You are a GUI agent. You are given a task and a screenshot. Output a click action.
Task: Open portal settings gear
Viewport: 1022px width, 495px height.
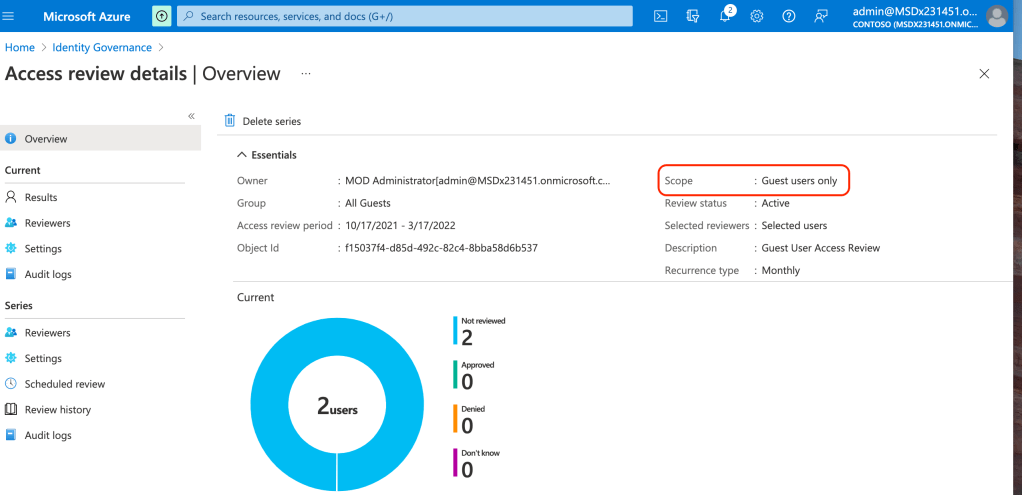[757, 16]
